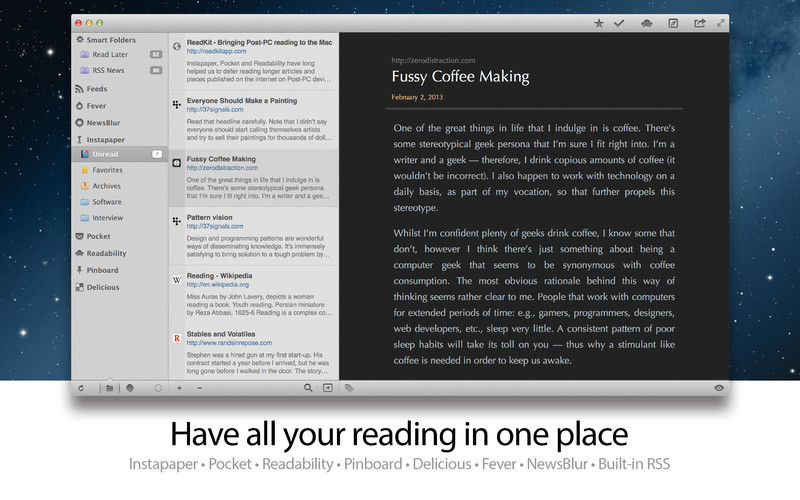Open the Read Later smart folder
This screenshot has height=500, width=800.
click(x=110, y=54)
